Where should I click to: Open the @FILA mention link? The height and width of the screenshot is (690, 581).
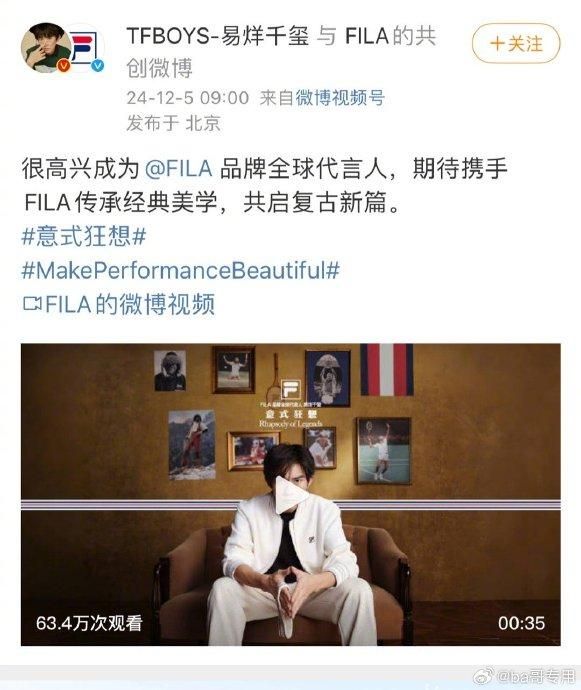click(179, 169)
